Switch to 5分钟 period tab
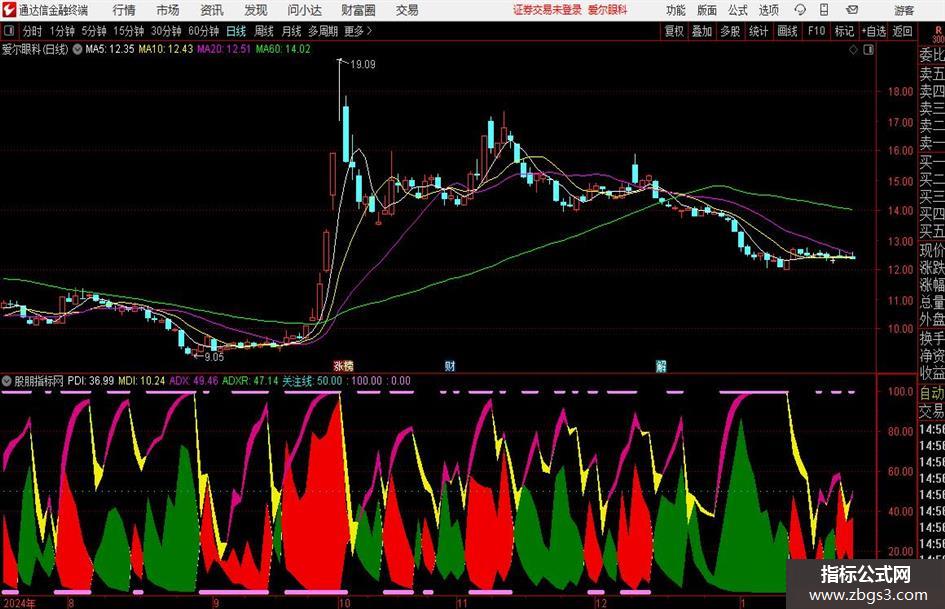The width and height of the screenshot is (945, 609). pyautogui.click(x=94, y=31)
